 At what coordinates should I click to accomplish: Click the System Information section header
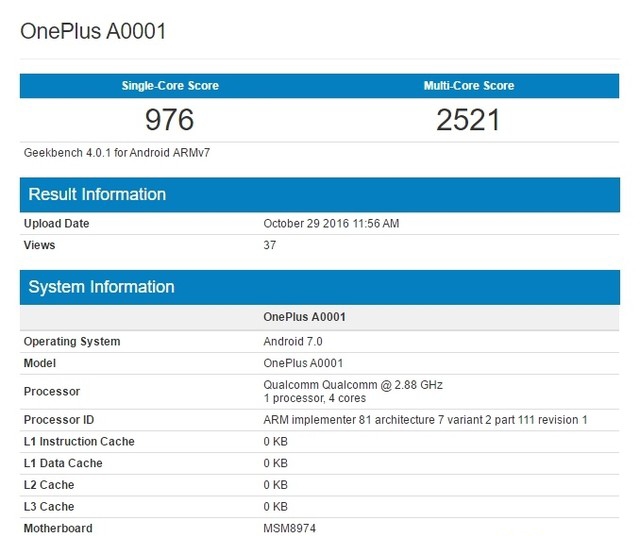tap(101, 287)
